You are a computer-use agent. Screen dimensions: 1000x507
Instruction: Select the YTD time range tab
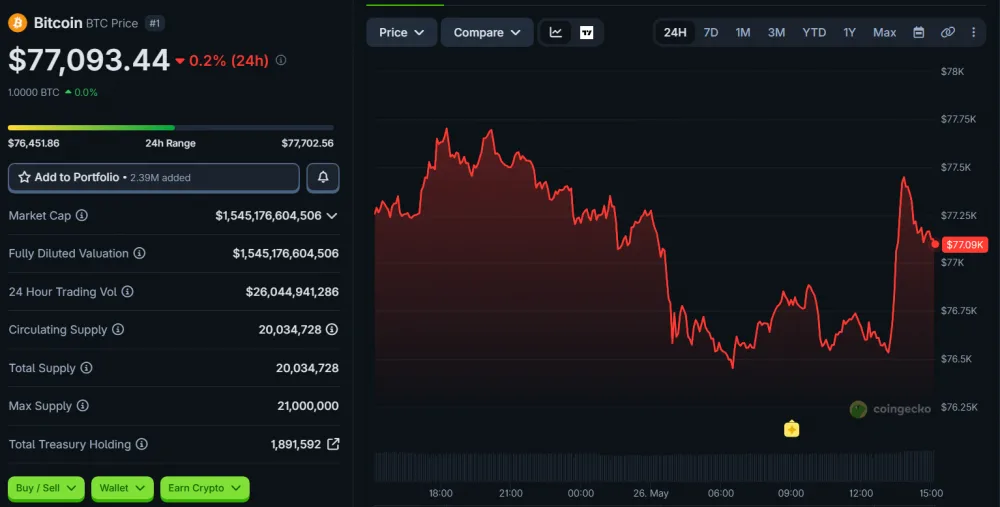click(814, 33)
